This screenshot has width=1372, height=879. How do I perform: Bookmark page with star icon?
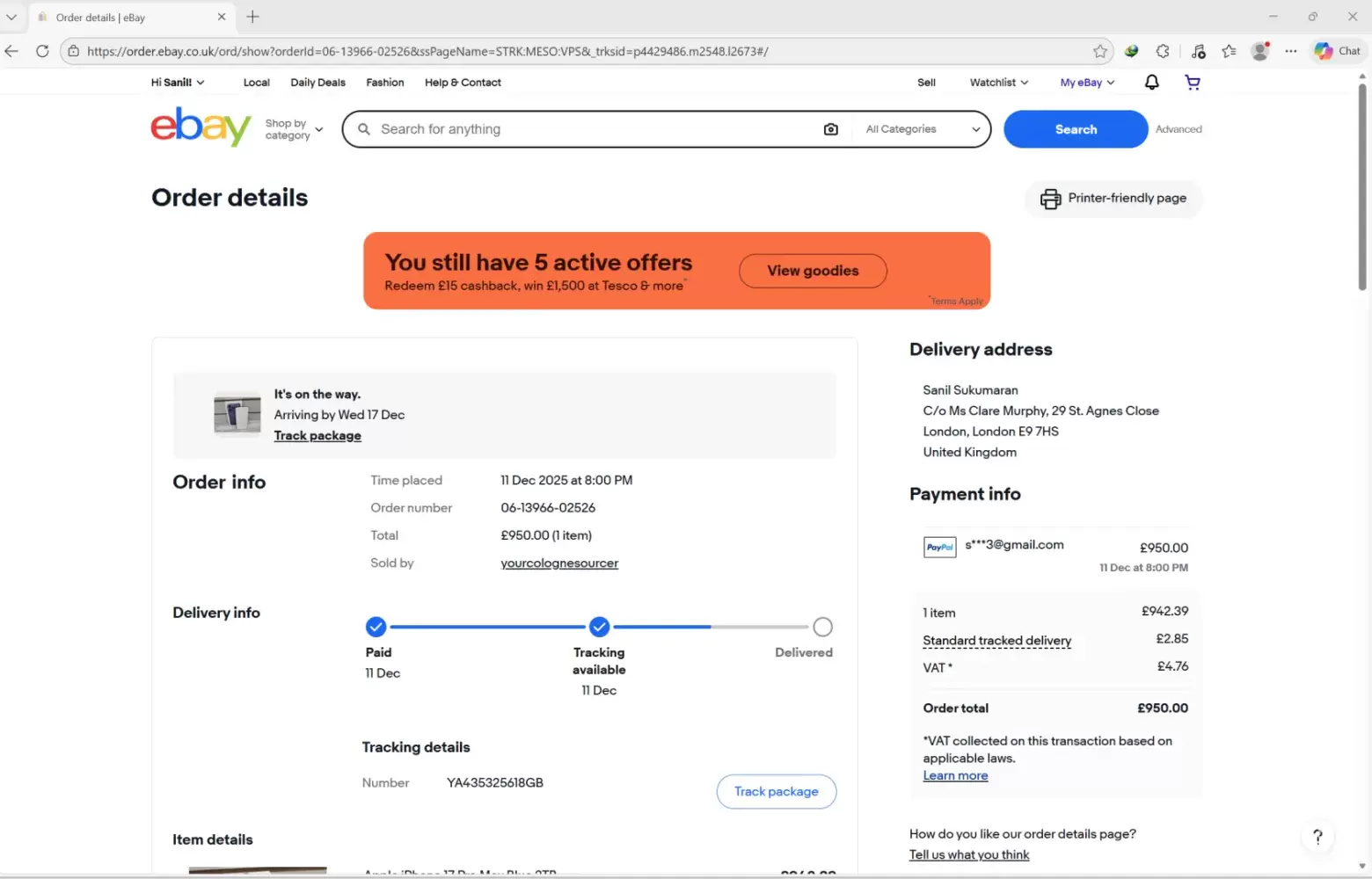coord(1100,51)
